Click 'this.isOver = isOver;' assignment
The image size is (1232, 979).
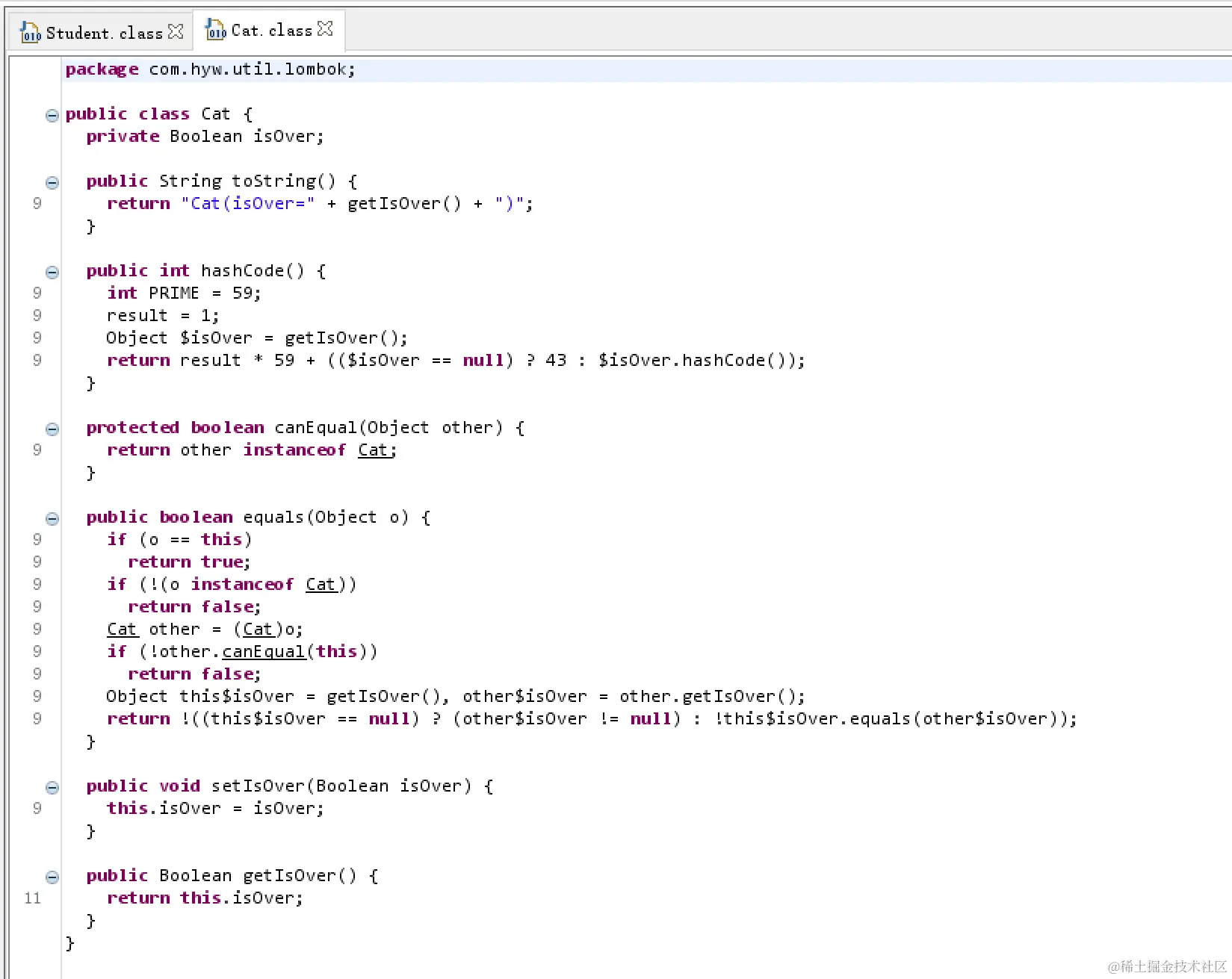tap(216, 809)
